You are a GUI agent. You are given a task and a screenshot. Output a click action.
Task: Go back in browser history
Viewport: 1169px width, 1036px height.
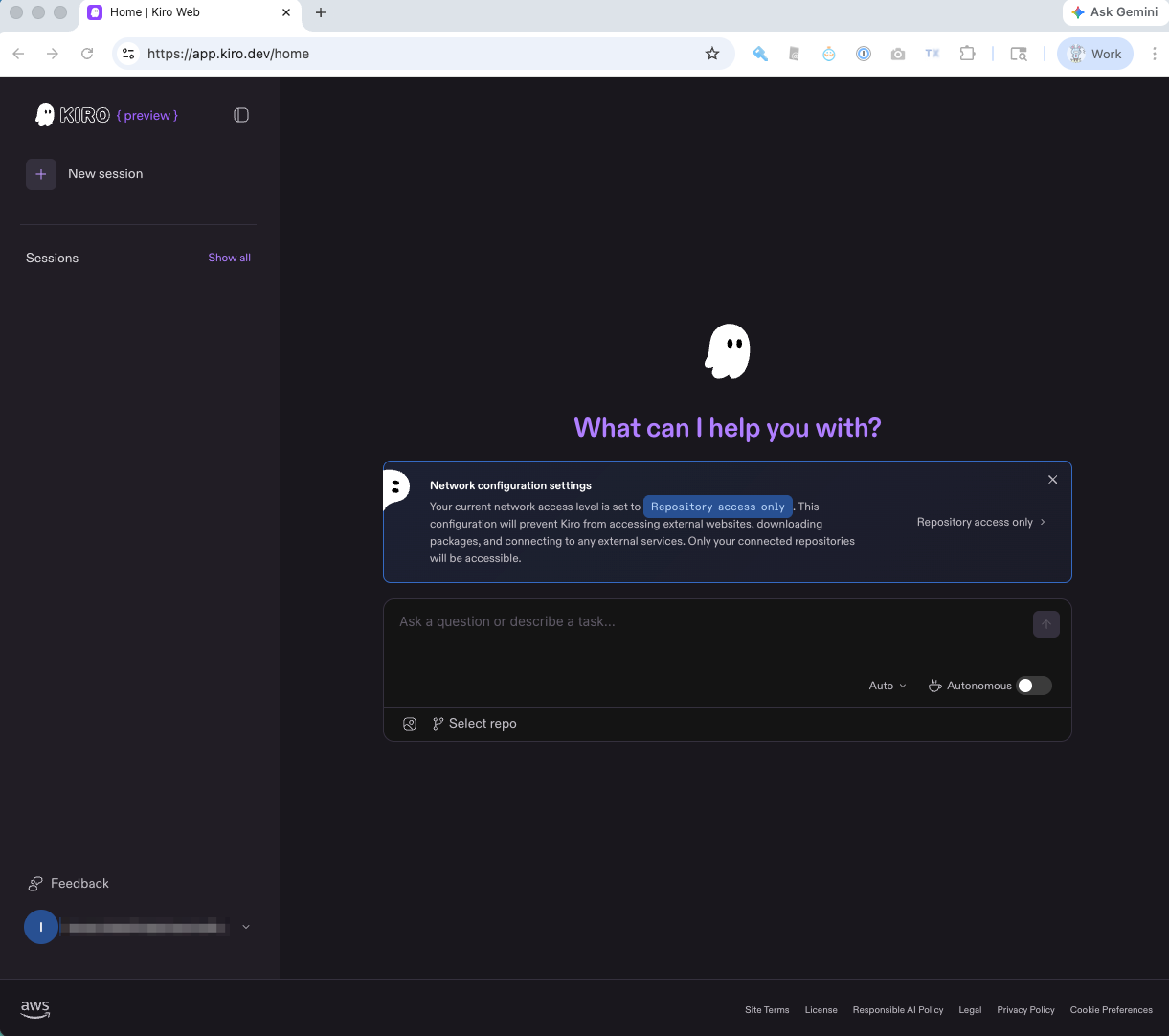[18, 54]
